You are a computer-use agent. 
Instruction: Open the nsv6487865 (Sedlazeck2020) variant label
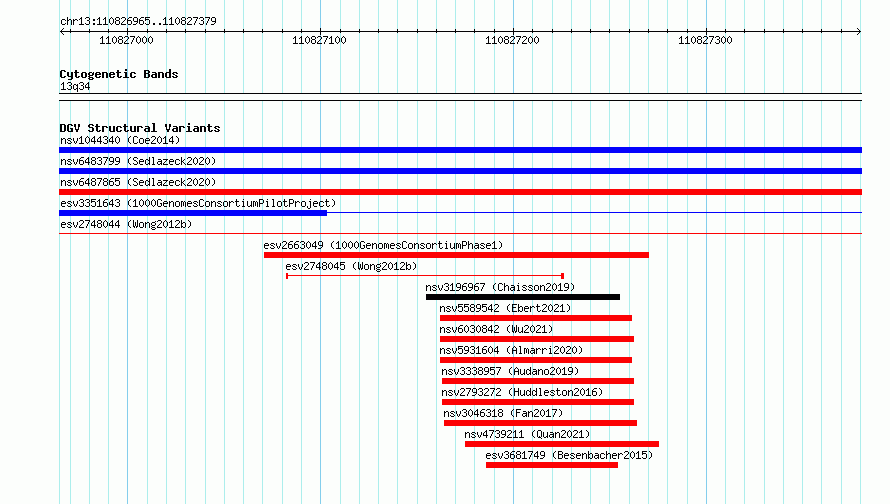(138, 182)
